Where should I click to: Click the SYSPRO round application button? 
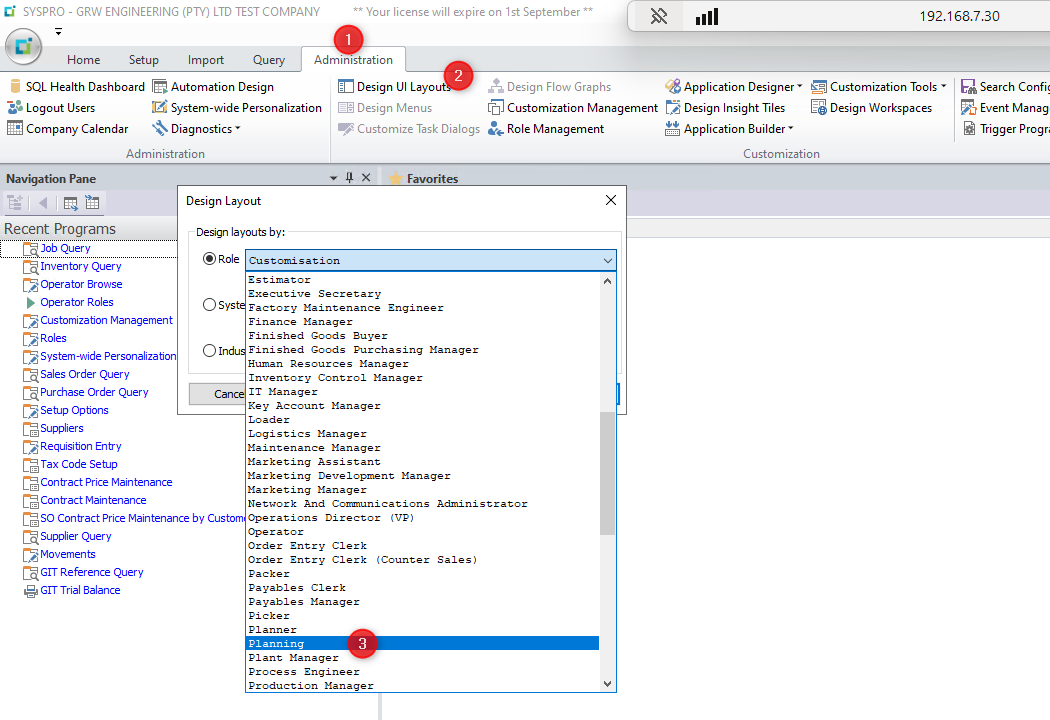23,46
